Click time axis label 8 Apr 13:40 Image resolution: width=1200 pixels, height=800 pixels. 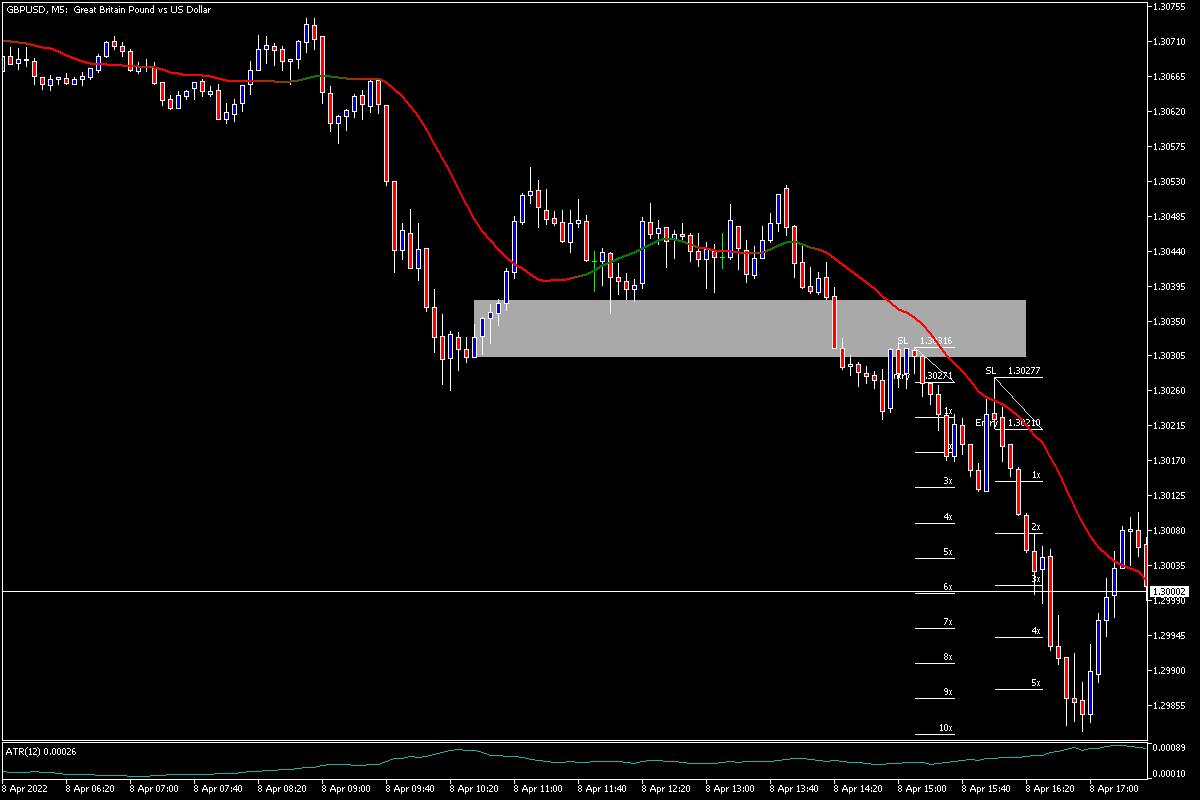pos(793,788)
